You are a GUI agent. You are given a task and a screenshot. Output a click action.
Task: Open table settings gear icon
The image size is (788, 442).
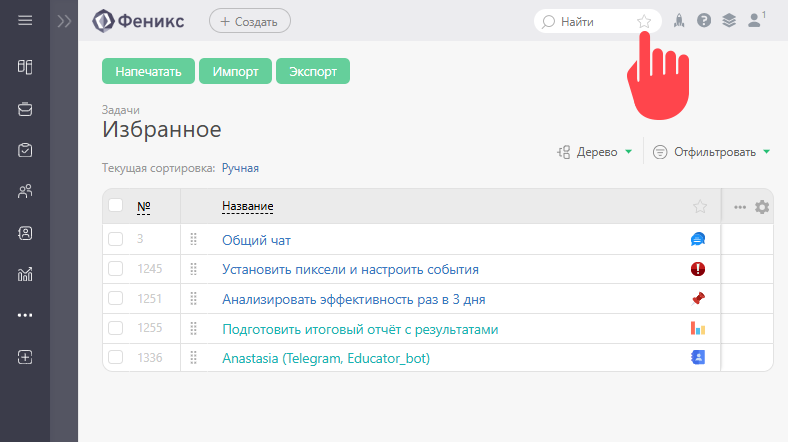(x=762, y=207)
